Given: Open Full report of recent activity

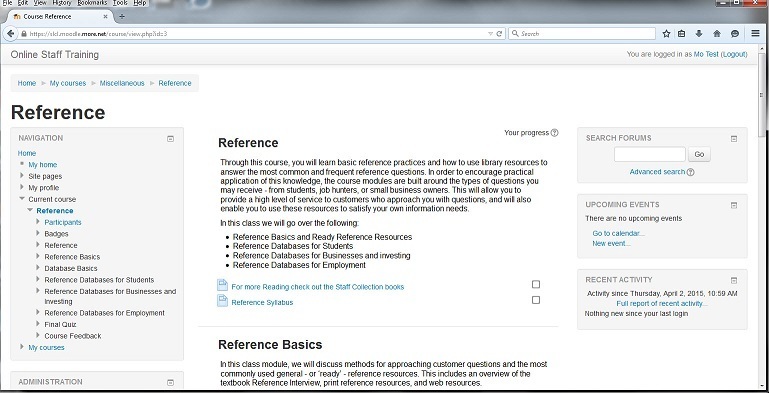Looking at the screenshot, I should (662, 304).
